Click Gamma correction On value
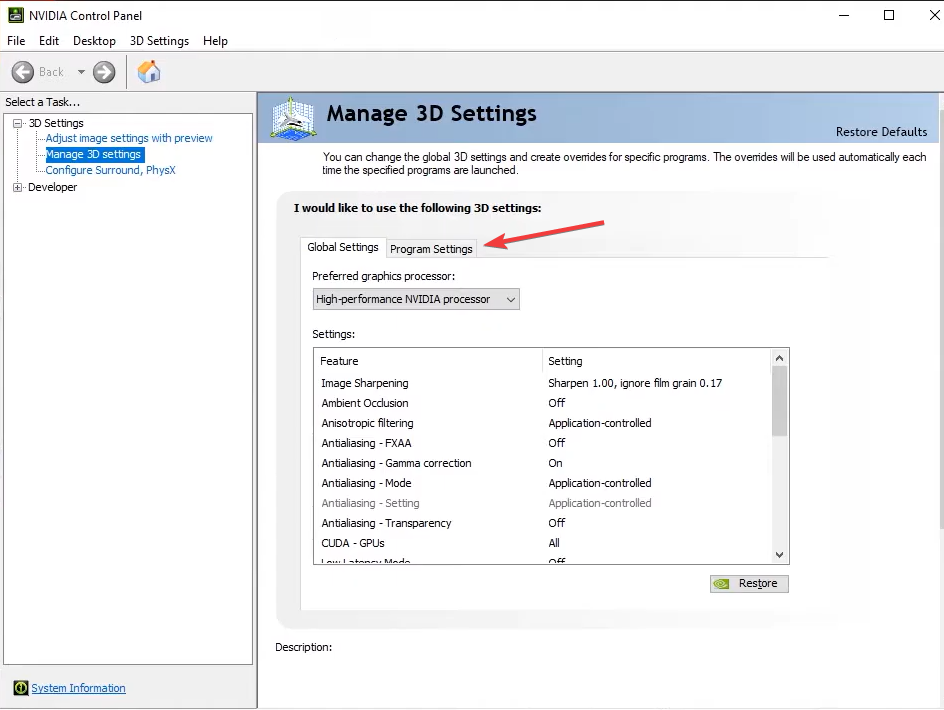The height and width of the screenshot is (710, 944). pyautogui.click(x=555, y=463)
